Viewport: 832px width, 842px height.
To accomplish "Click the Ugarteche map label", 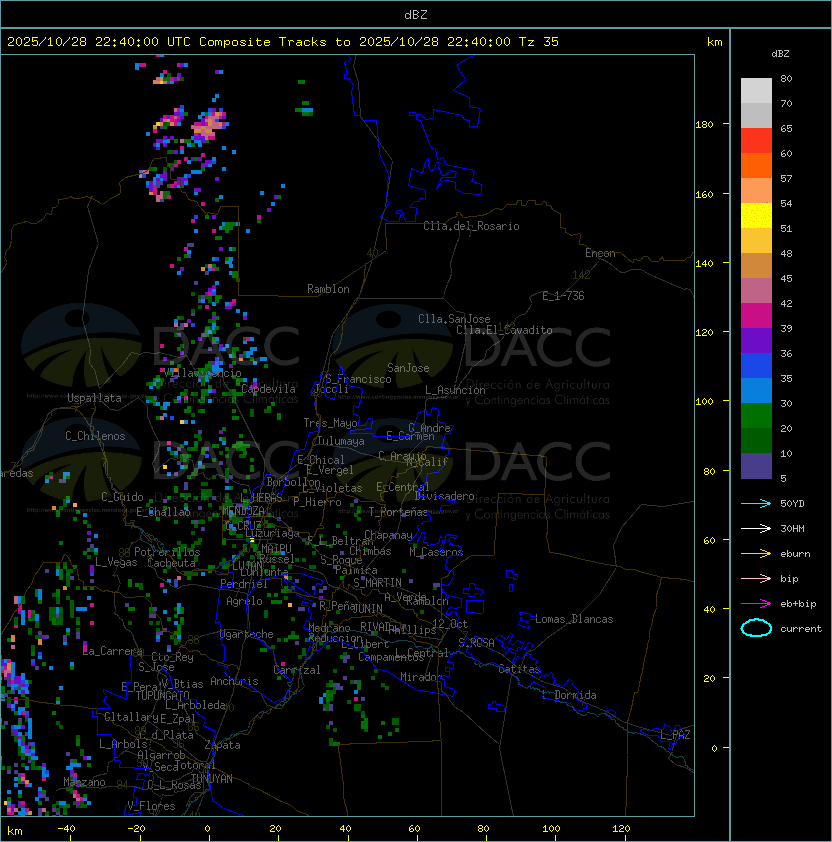I will coord(246,634).
